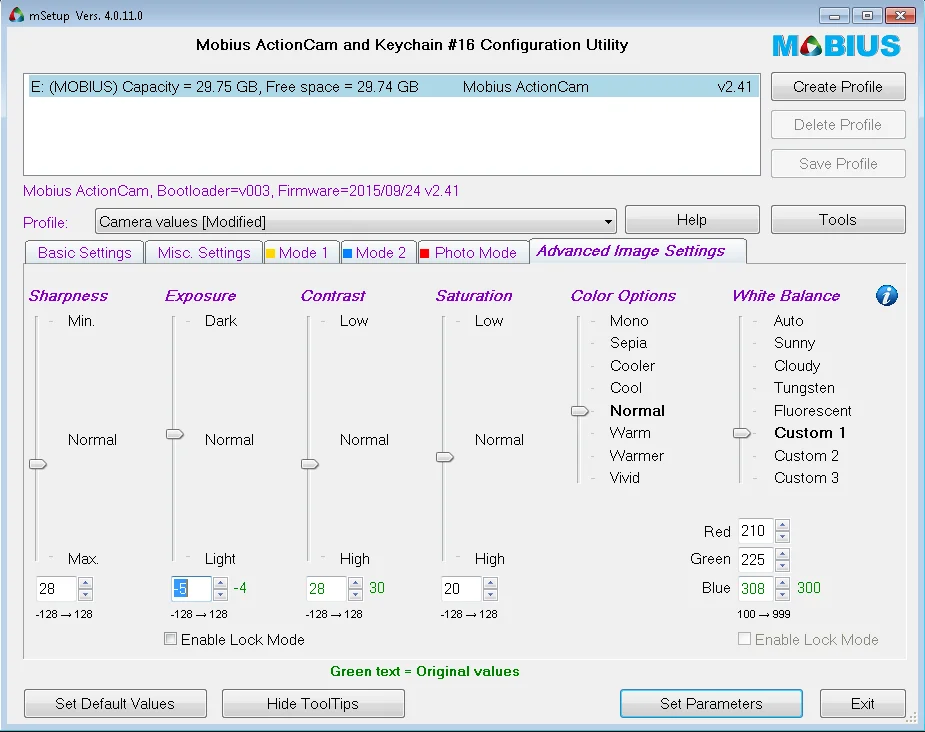Select Sunny white balance
Image resolution: width=925 pixels, height=732 pixels.
[x=794, y=343]
